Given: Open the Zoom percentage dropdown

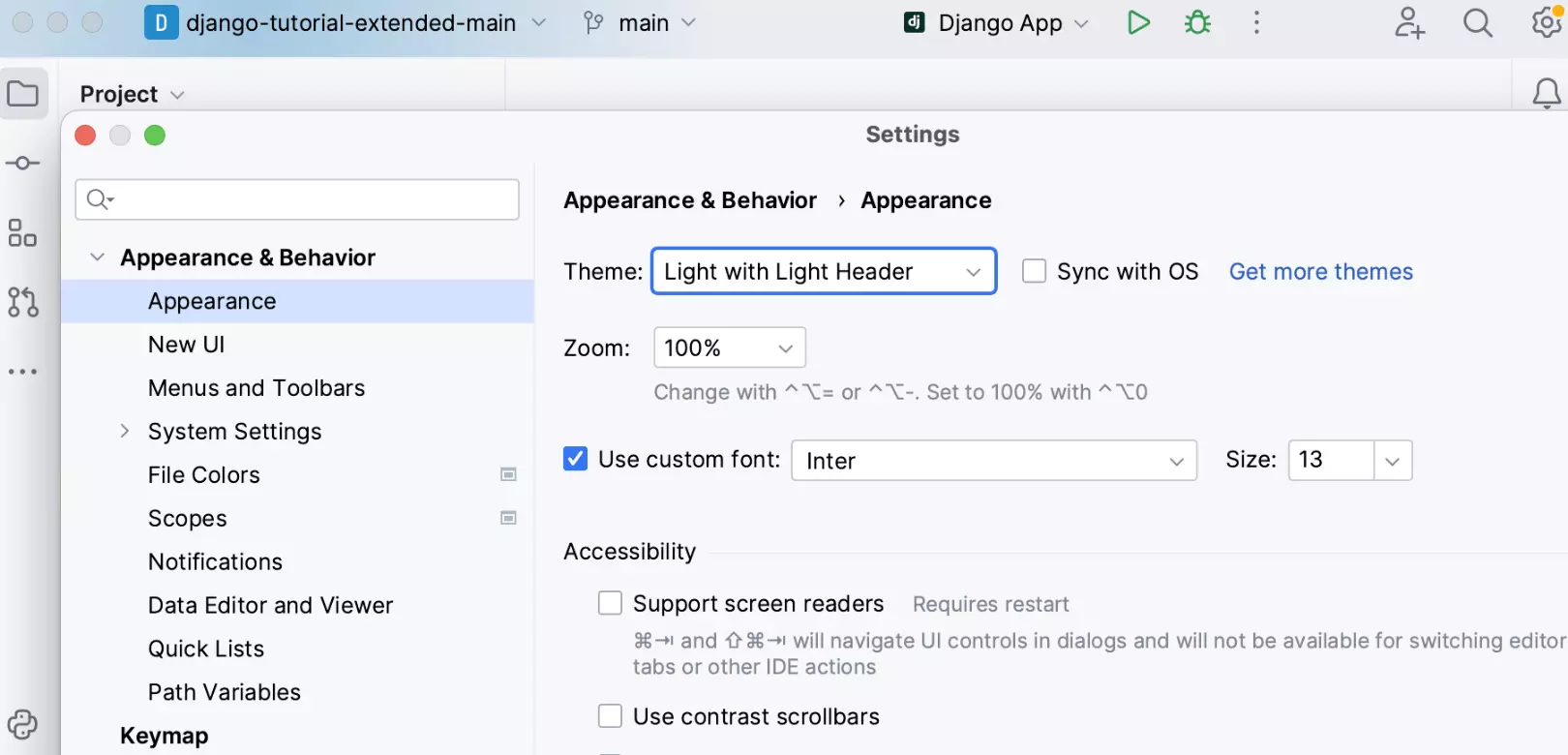Looking at the screenshot, I should [730, 347].
